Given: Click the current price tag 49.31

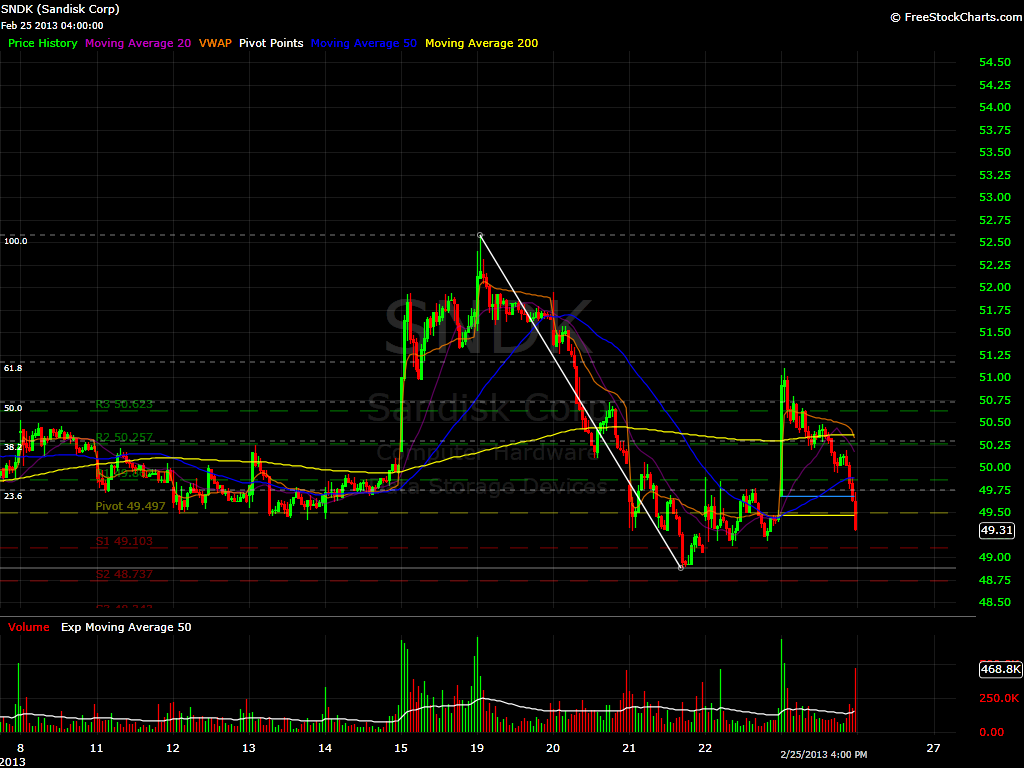Looking at the screenshot, I should pyautogui.click(x=997, y=531).
